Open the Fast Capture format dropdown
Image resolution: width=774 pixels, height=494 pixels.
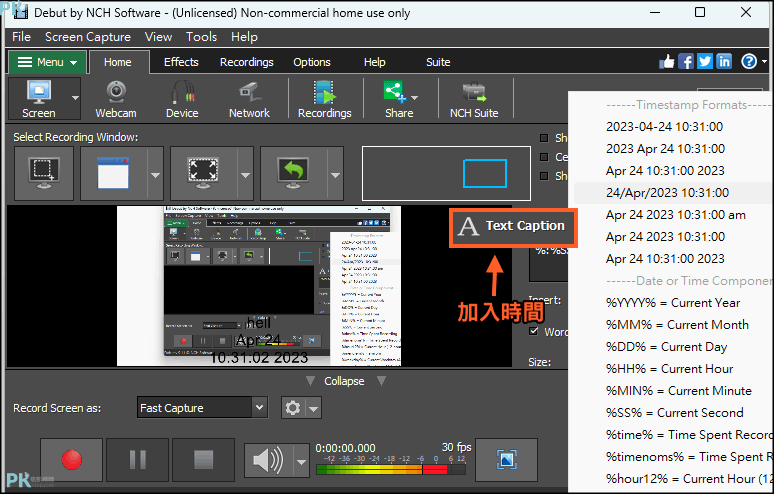click(260, 408)
